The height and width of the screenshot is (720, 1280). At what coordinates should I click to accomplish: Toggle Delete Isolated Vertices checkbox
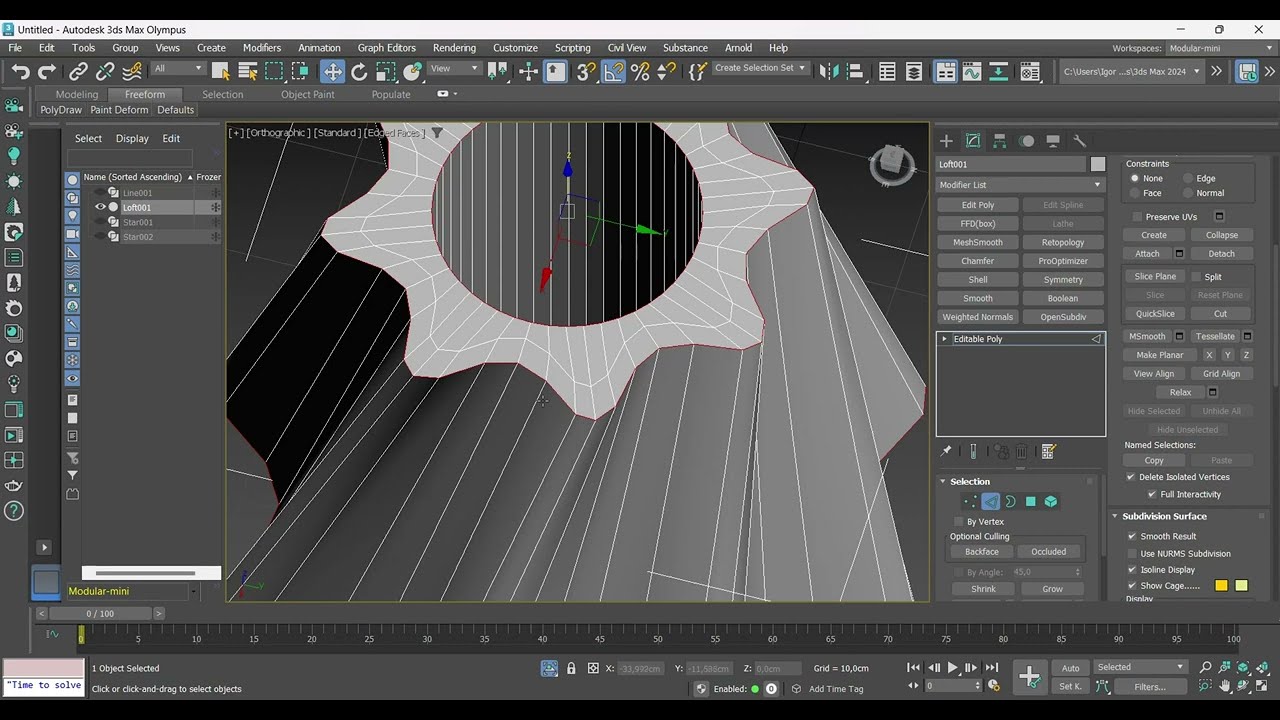[x=1131, y=477]
